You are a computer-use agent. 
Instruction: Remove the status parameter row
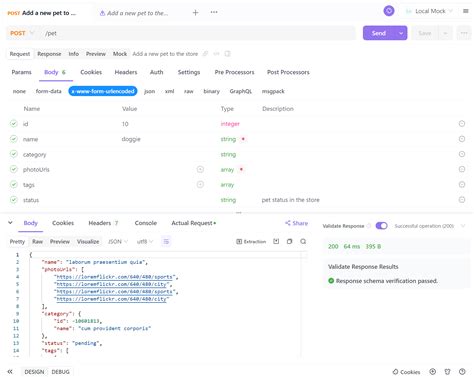tap(462, 200)
